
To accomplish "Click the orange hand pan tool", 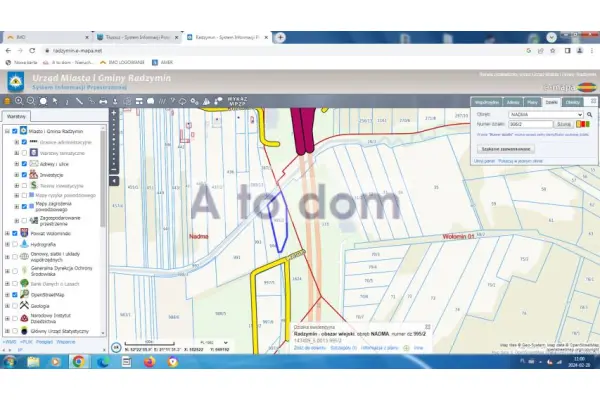I will (7, 101).
